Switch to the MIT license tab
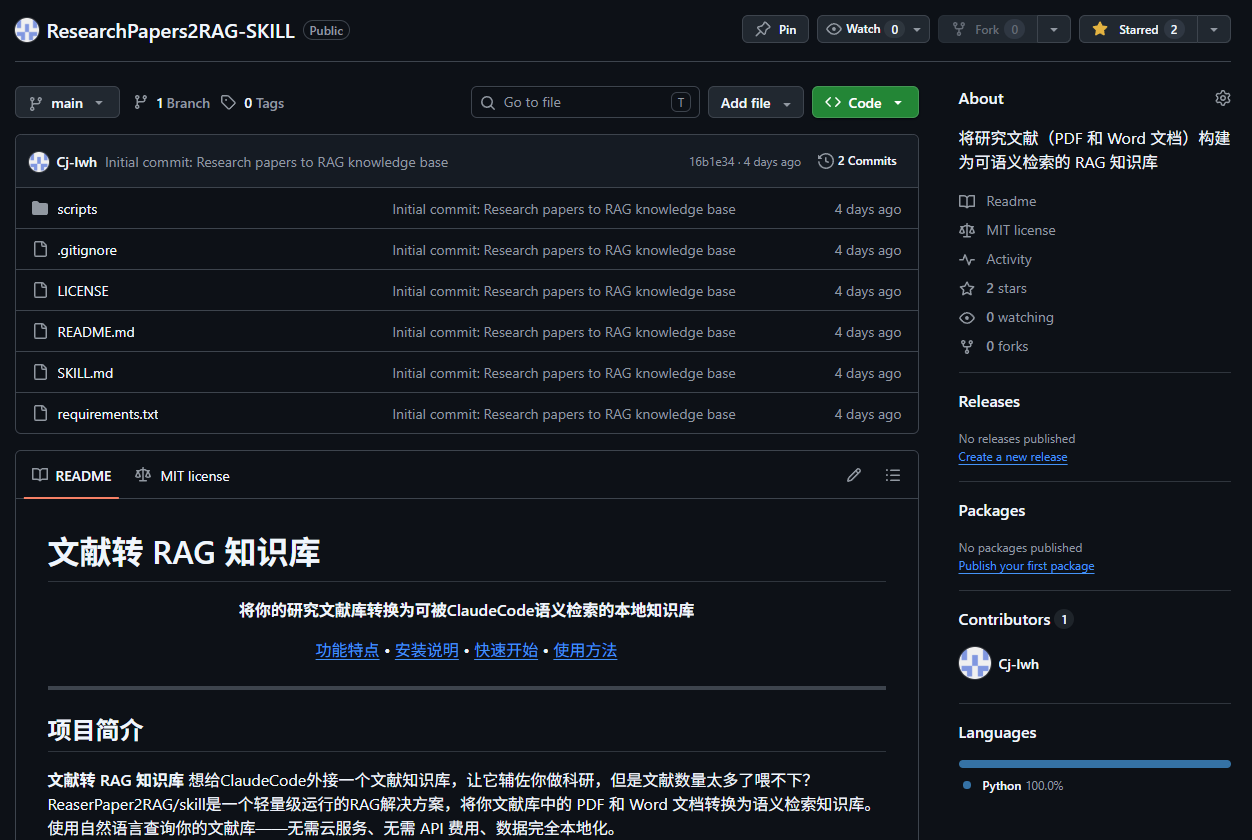This screenshot has width=1252, height=840. point(183,476)
